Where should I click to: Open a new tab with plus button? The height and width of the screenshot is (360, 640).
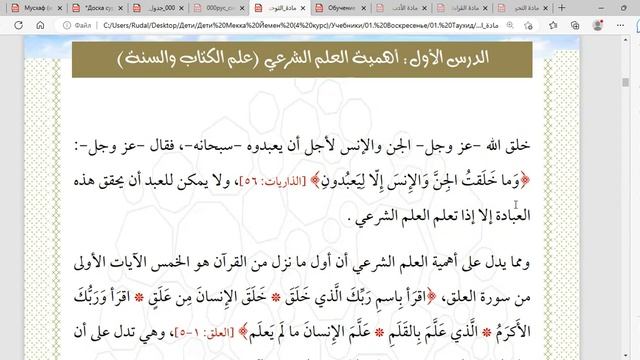(x=562, y=8)
